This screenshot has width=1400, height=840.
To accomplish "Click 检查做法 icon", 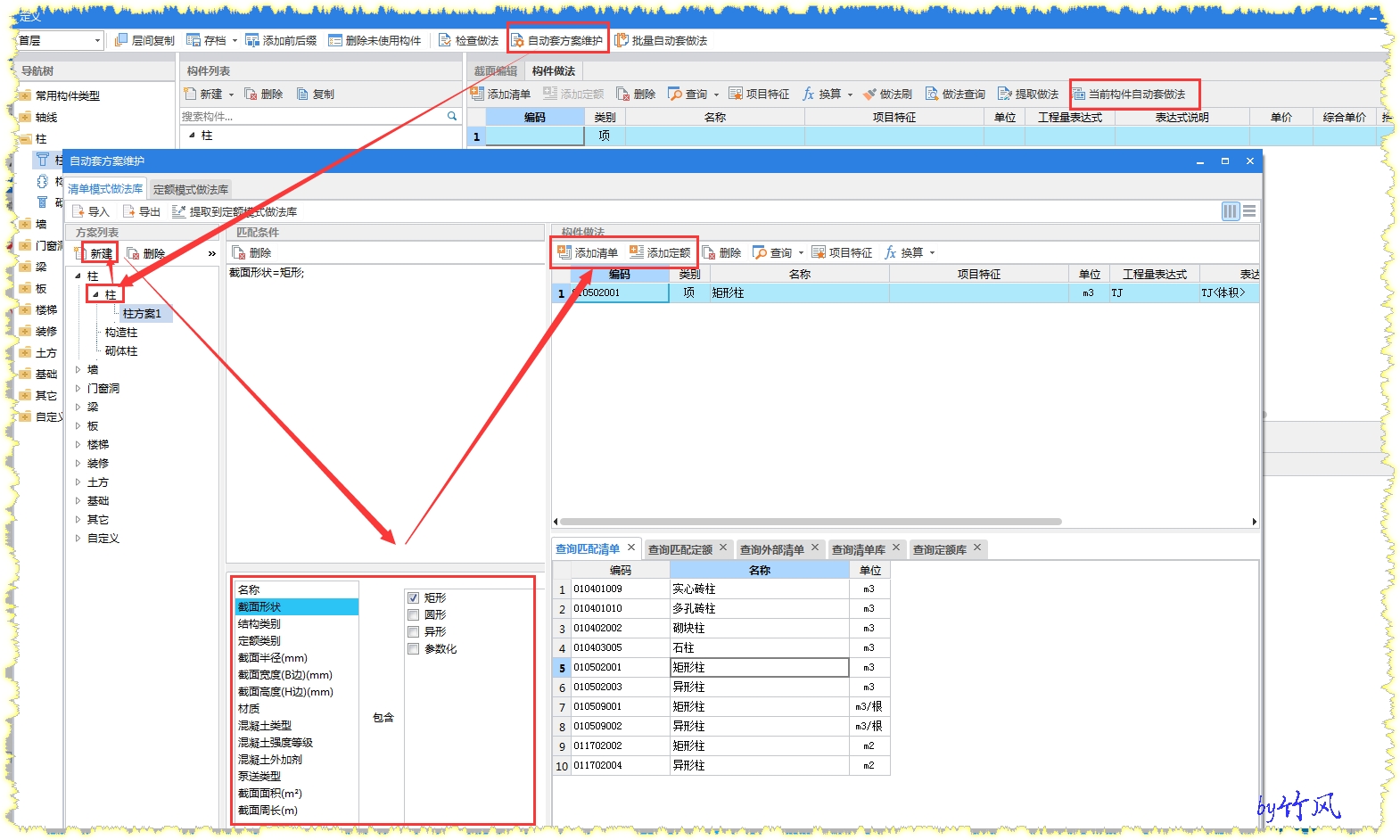I will [444, 40].
